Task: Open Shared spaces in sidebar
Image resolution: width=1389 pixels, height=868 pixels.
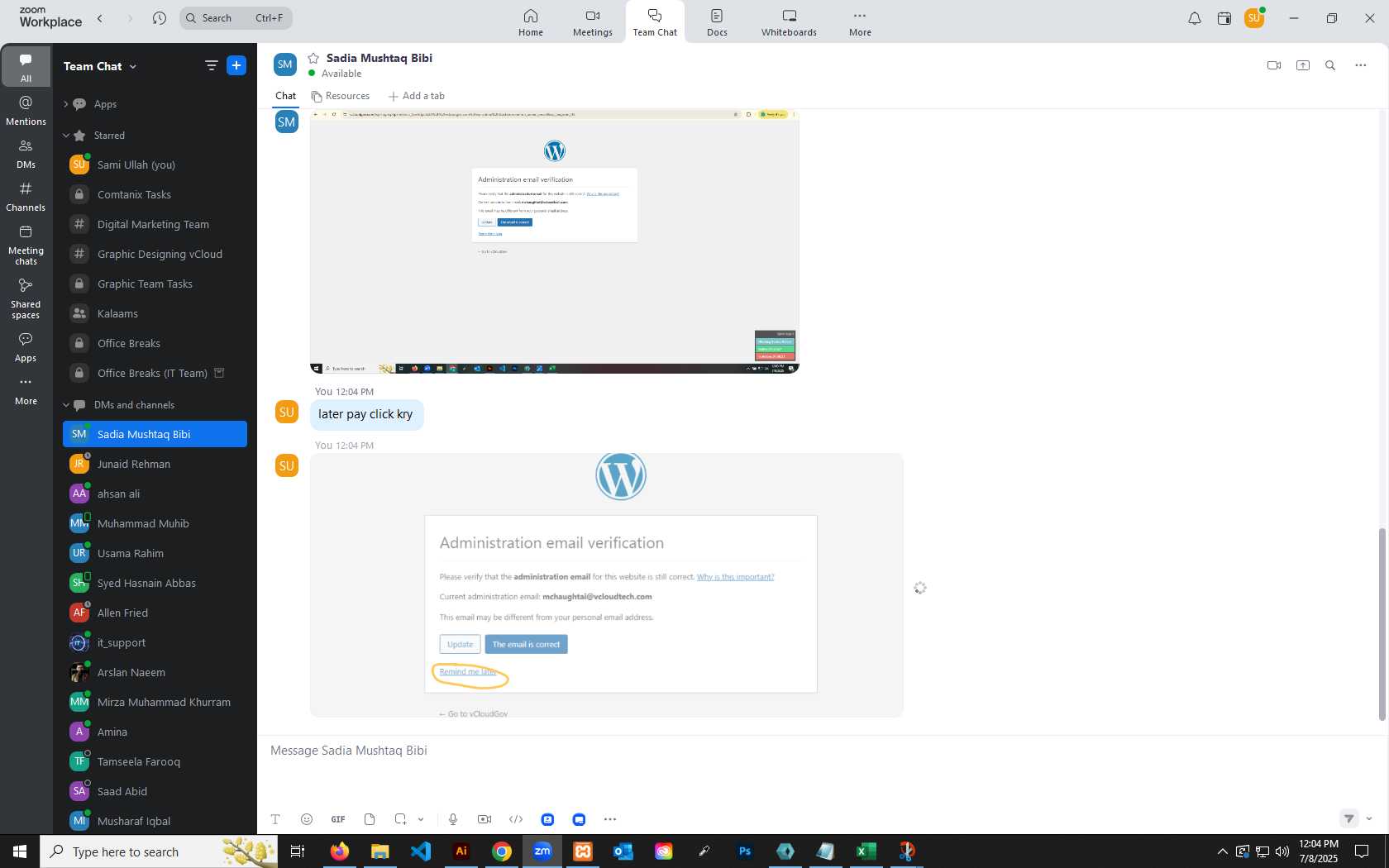Action: coord(26,299)
